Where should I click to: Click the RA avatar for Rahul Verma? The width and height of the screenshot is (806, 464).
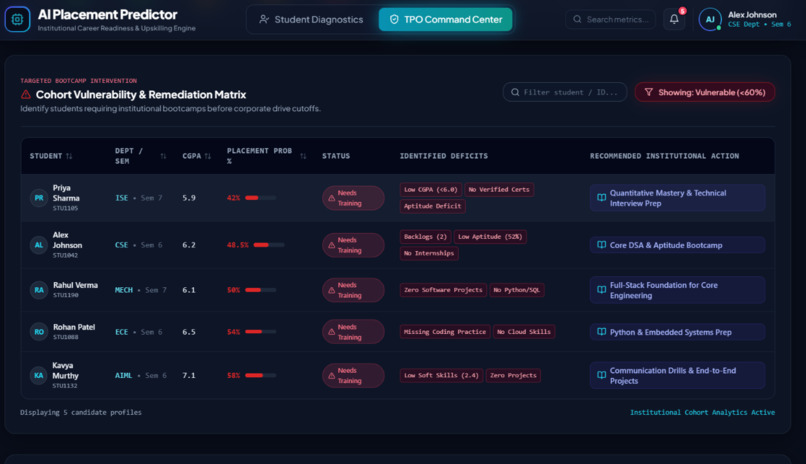coord(39,290)
